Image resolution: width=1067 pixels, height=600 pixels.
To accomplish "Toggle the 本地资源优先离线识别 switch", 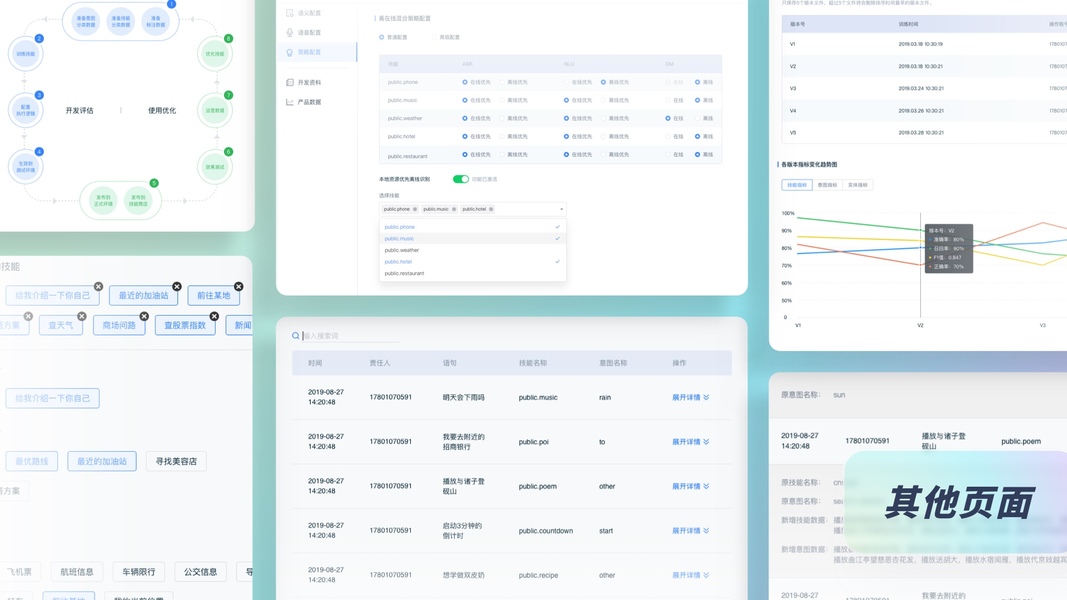I will (x=461, y=179).
